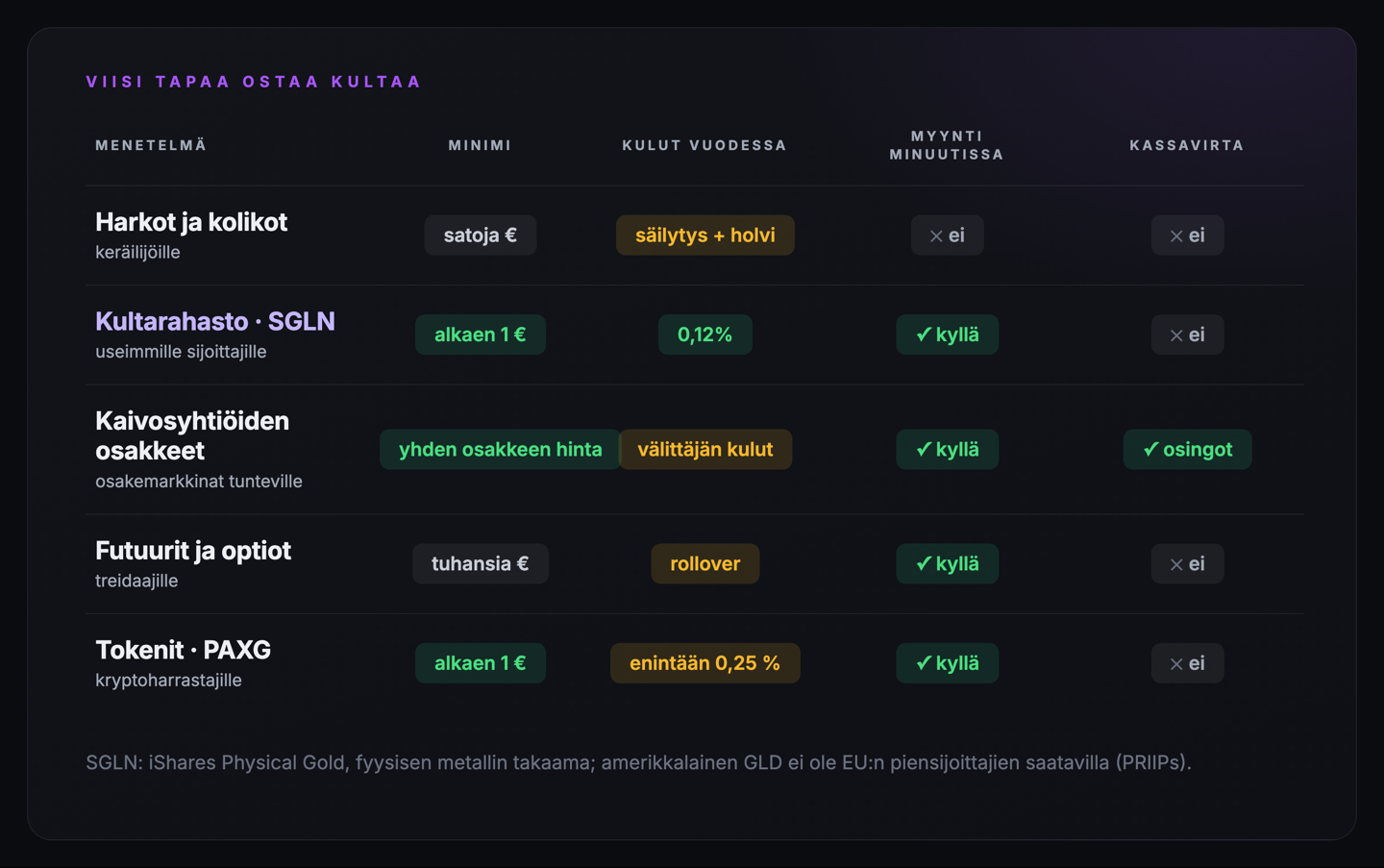The width and height of the screenshot is (1384, 868).
Task: Click the 'Tokenit · PAXG' row title
Action: click(x=183, y=650)
